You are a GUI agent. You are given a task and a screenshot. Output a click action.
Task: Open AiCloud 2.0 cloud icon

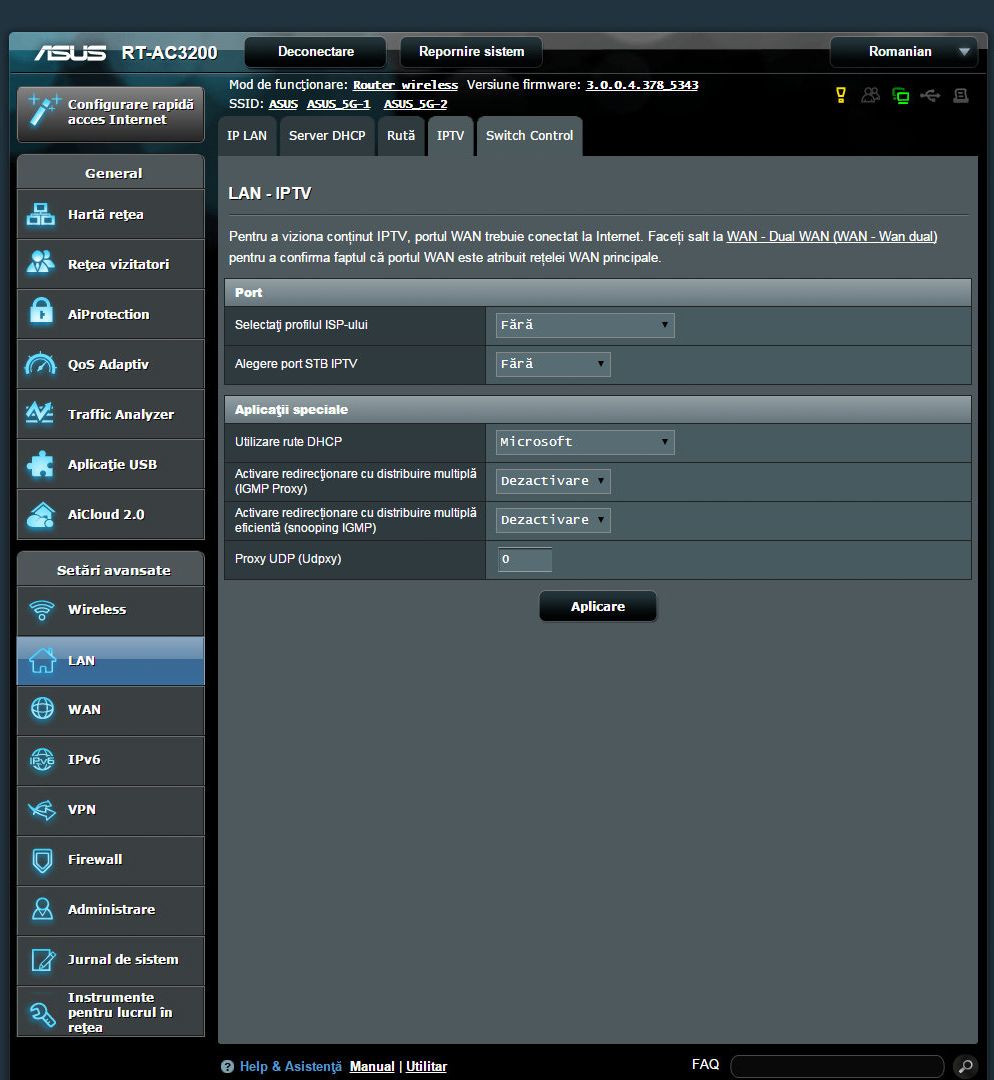(41, 514)
